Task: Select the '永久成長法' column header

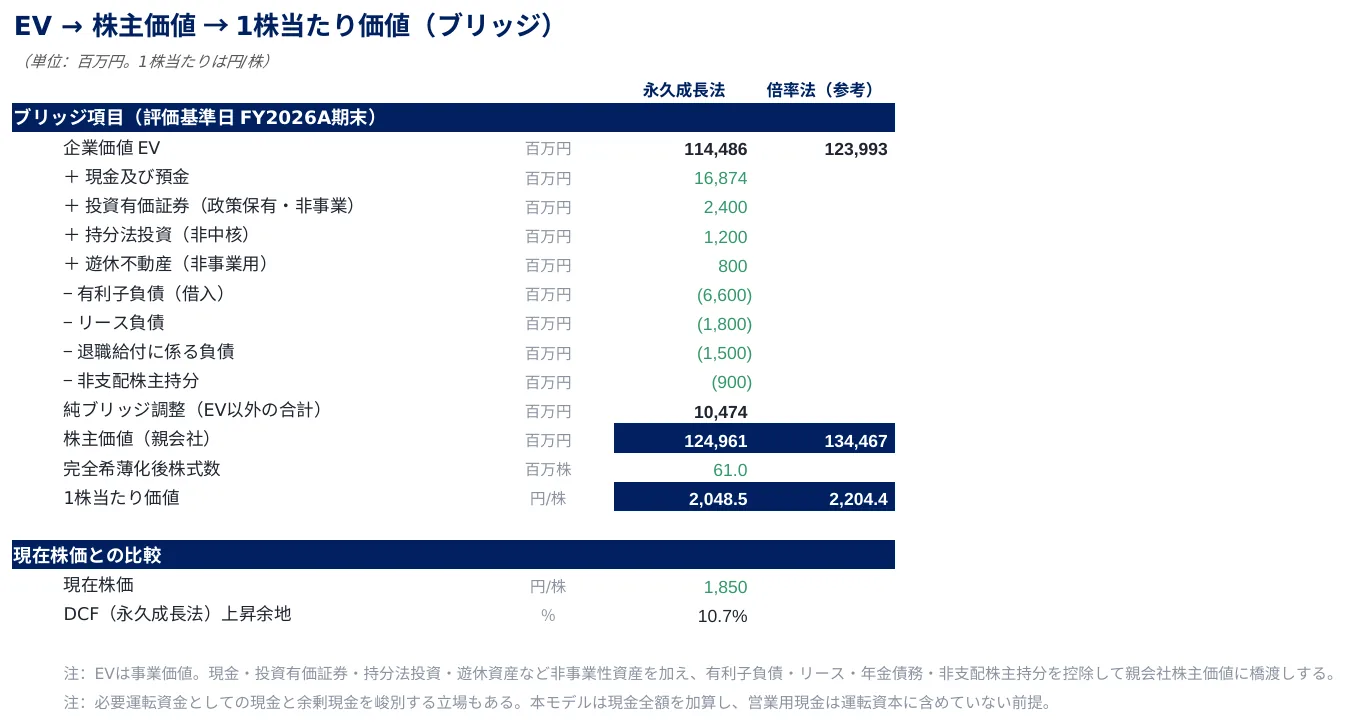Action: [684, 90]
